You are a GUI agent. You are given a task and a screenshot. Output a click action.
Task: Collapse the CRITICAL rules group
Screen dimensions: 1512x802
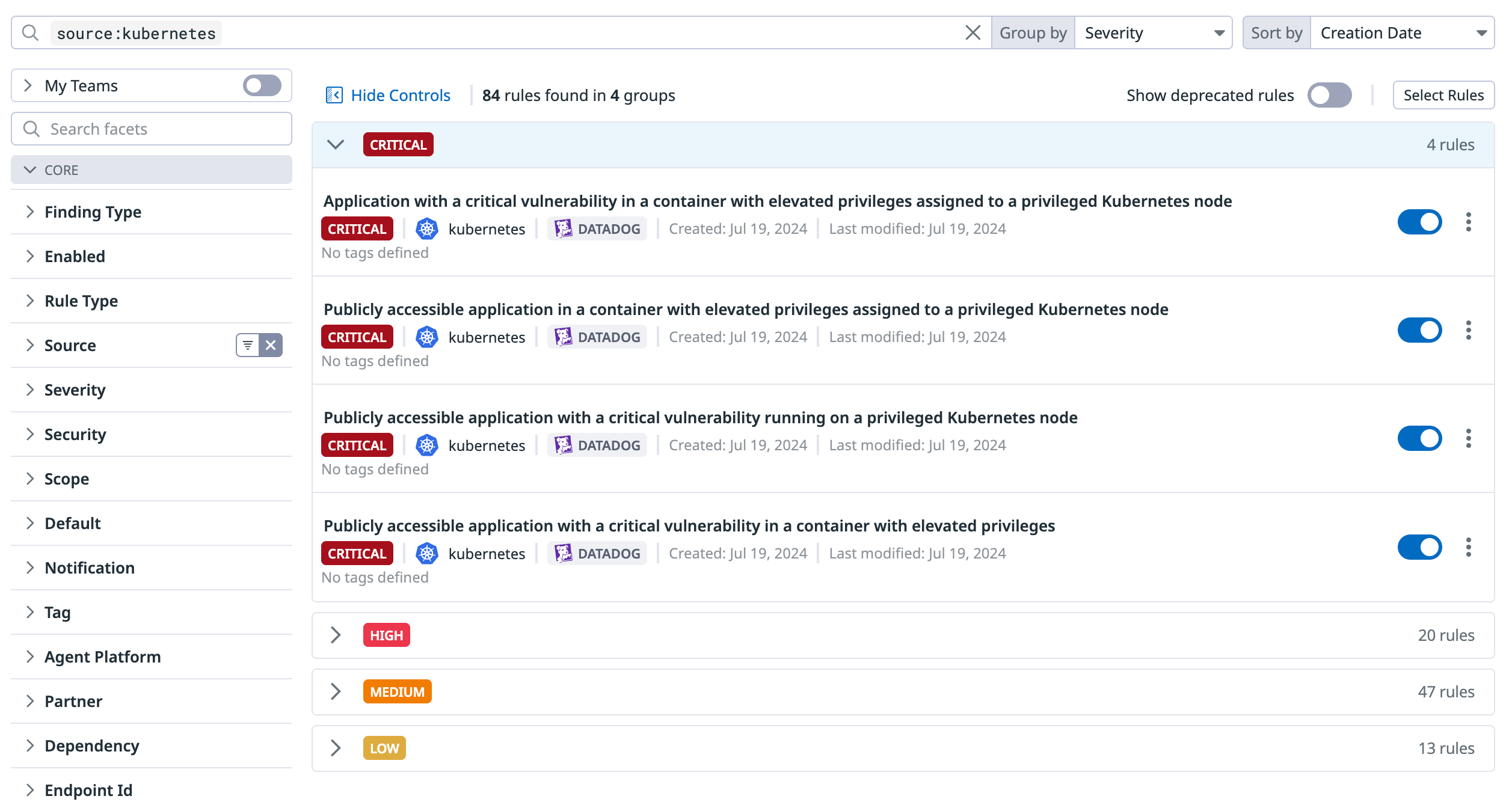pos(336,144)
